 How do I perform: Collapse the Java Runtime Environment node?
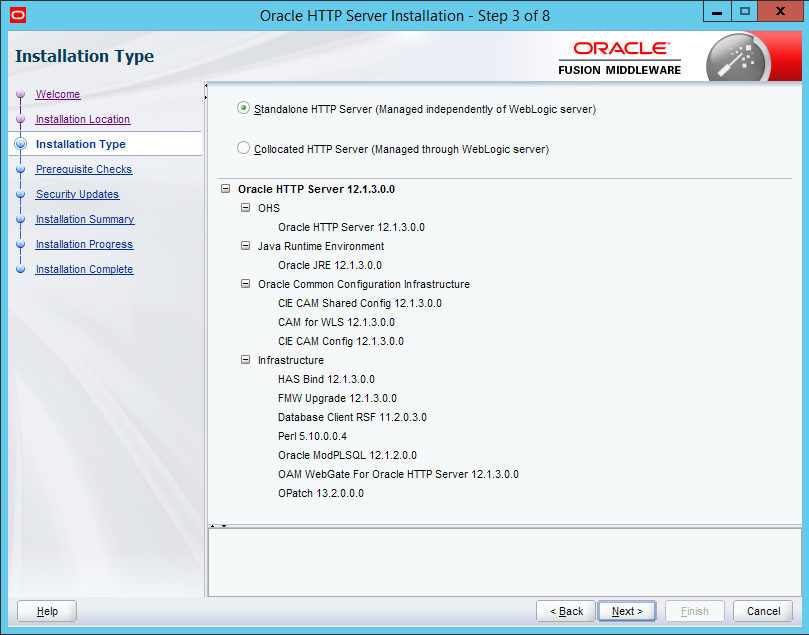(x=246, y=246)
